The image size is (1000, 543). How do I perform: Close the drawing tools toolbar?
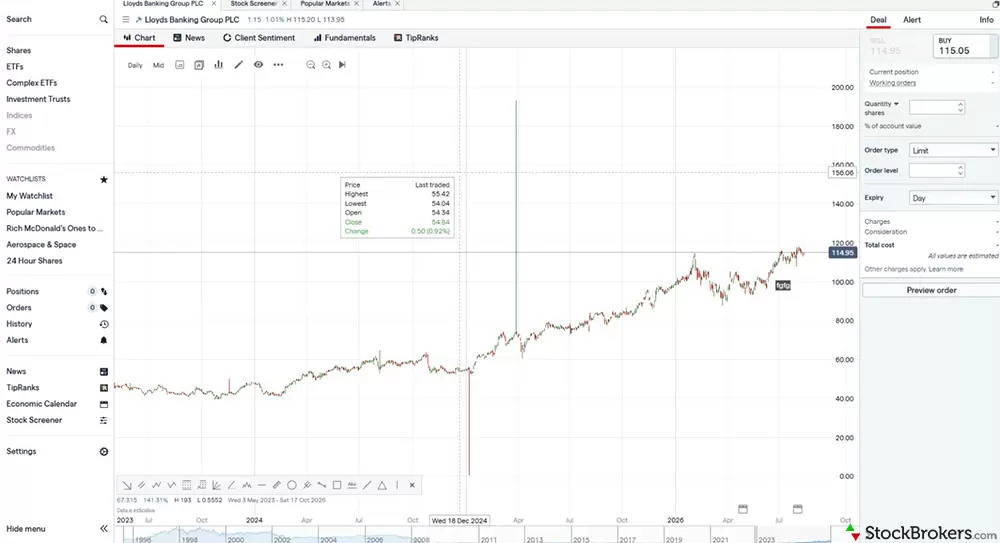pos(412,485)
